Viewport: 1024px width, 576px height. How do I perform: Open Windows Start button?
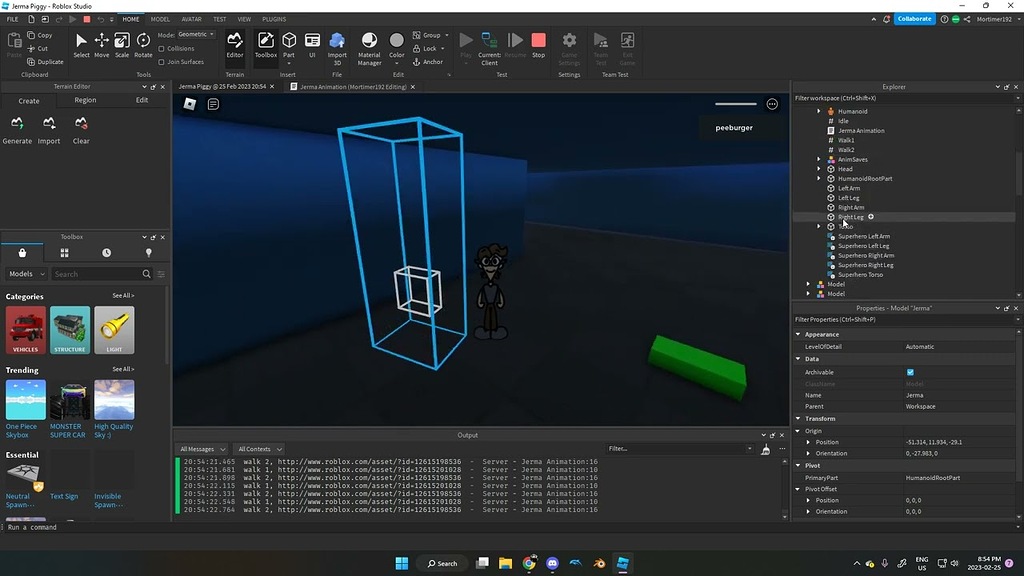coord(402,564)
